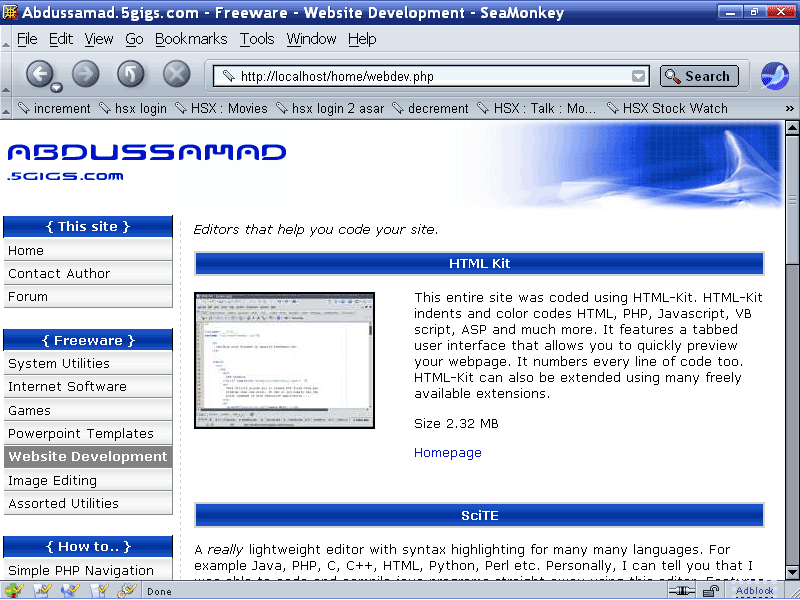
Task: Click the HTML Kit screenshot thumbnail
Action: 284,361
